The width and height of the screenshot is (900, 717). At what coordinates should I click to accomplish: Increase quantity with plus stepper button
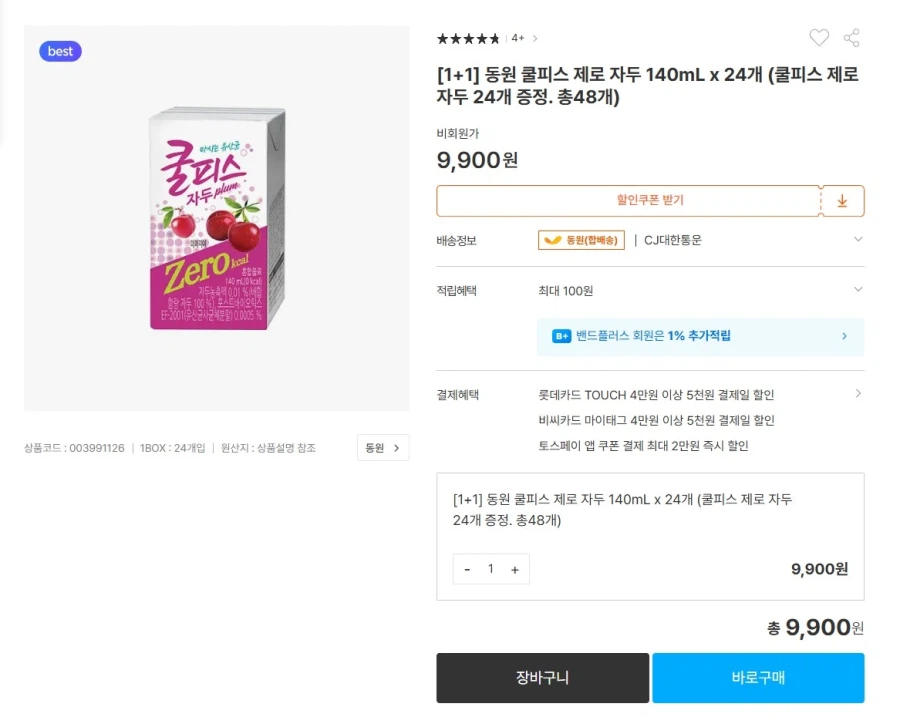(x=515, y=569)
